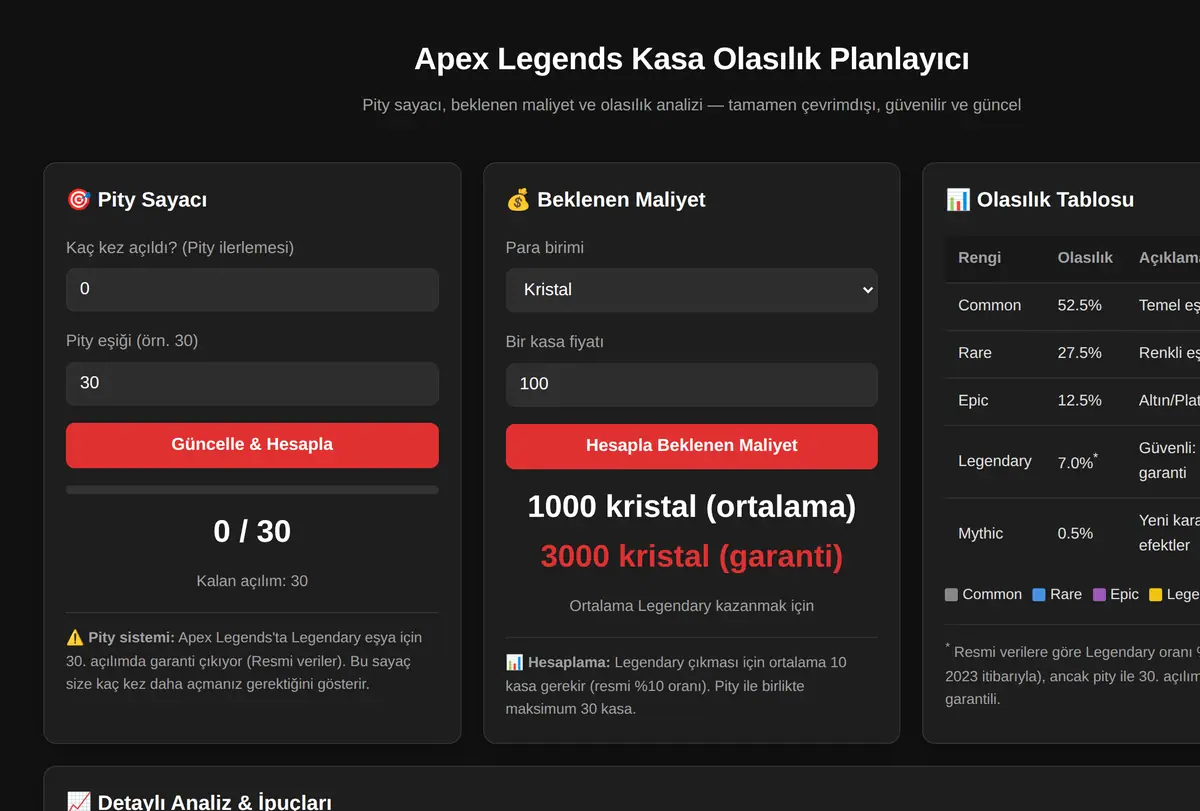Select the Mythic row name cell
This screenshot has height=811, width=1200.
click(x=980, y=534)
